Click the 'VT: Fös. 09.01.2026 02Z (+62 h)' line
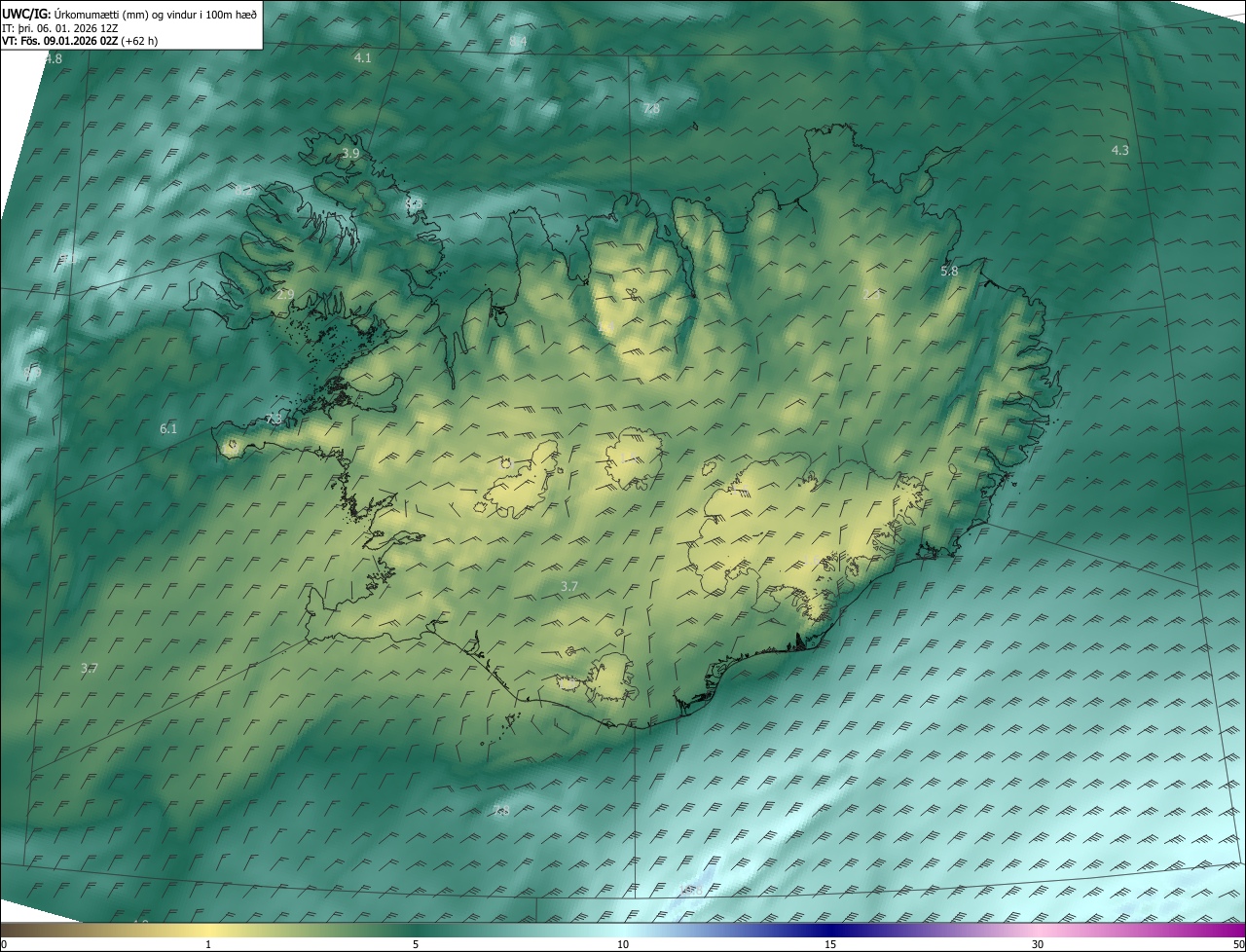This screenshot has height=952, width=1246. click(x=81, y=42)
